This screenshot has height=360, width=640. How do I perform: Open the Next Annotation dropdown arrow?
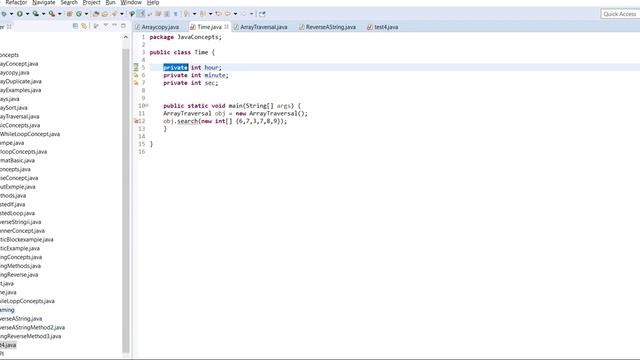[194, 14]
